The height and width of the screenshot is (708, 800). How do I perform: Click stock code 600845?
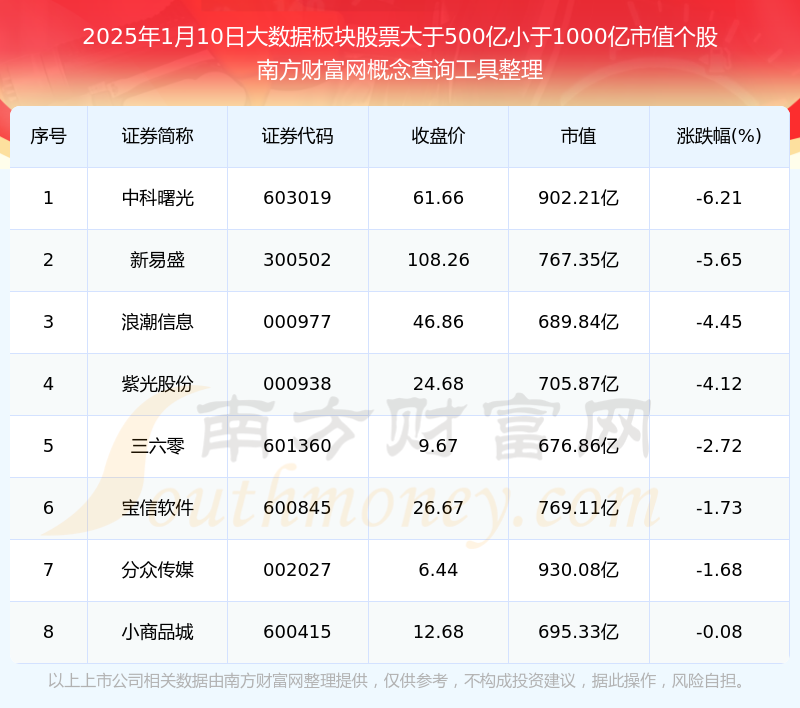pos(297,508)
